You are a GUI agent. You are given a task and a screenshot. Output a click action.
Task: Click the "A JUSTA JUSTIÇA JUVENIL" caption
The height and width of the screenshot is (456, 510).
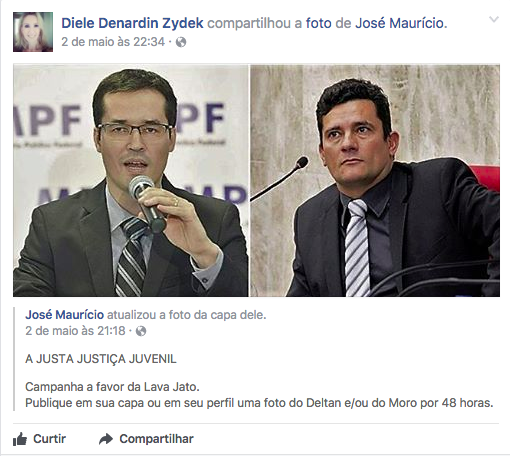point(101,359)
